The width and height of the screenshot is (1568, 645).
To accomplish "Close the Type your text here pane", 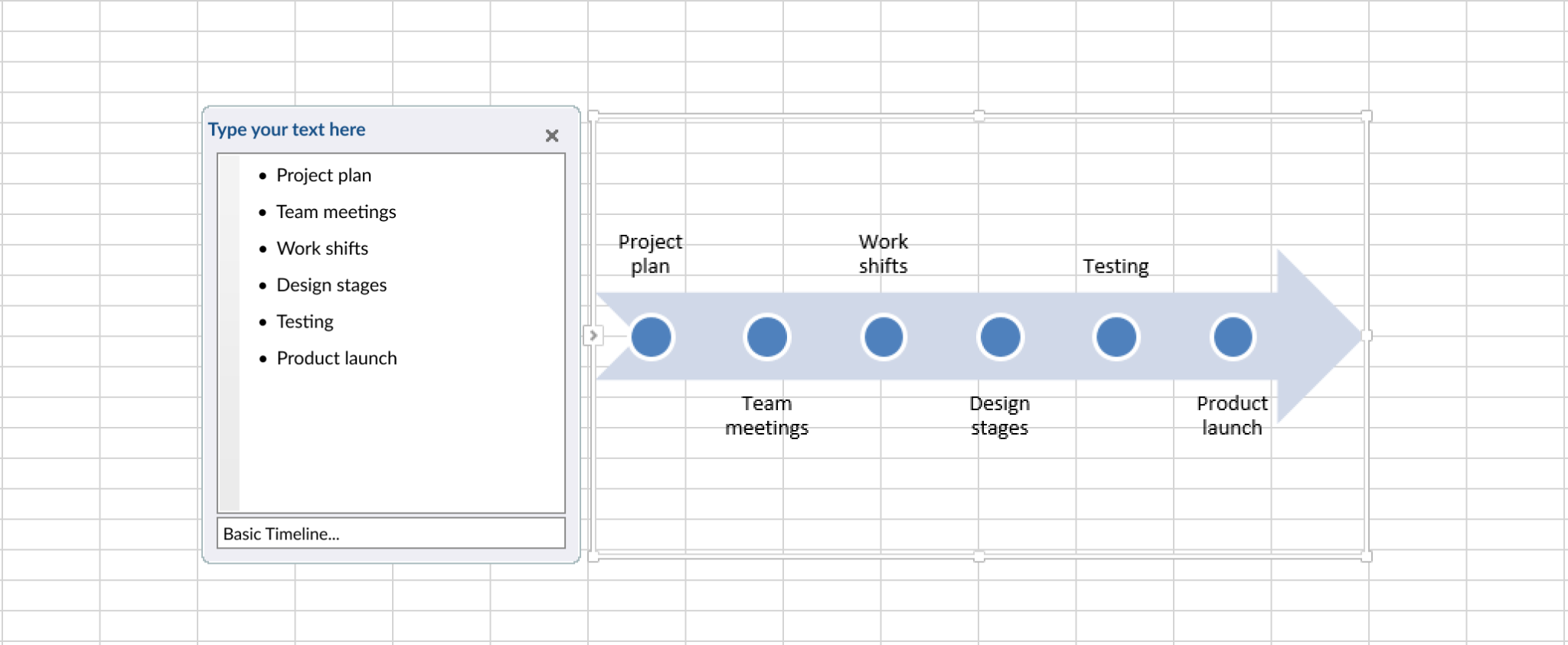I will click(x=553, y=135).
